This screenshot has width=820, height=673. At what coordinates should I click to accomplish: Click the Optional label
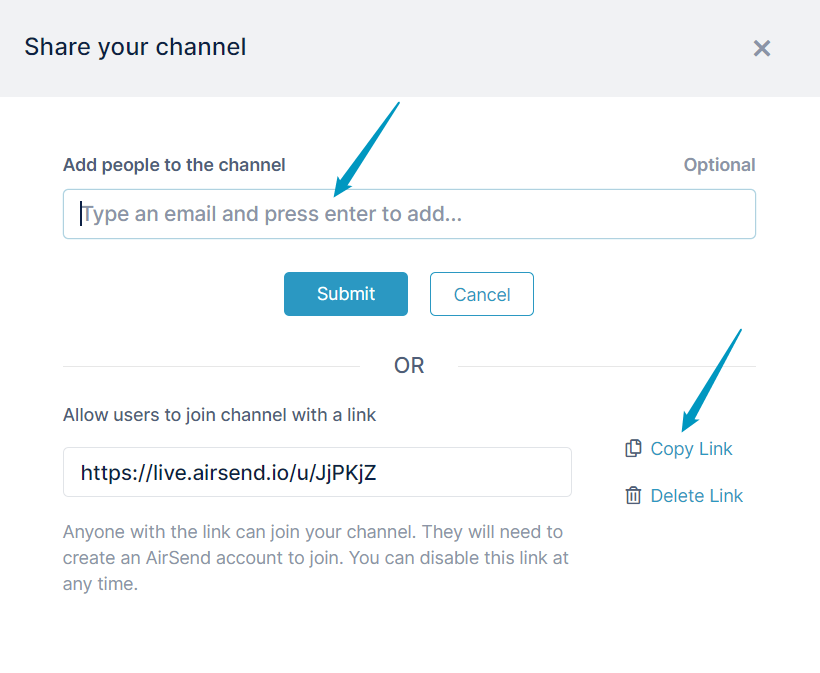click(719, 165)
